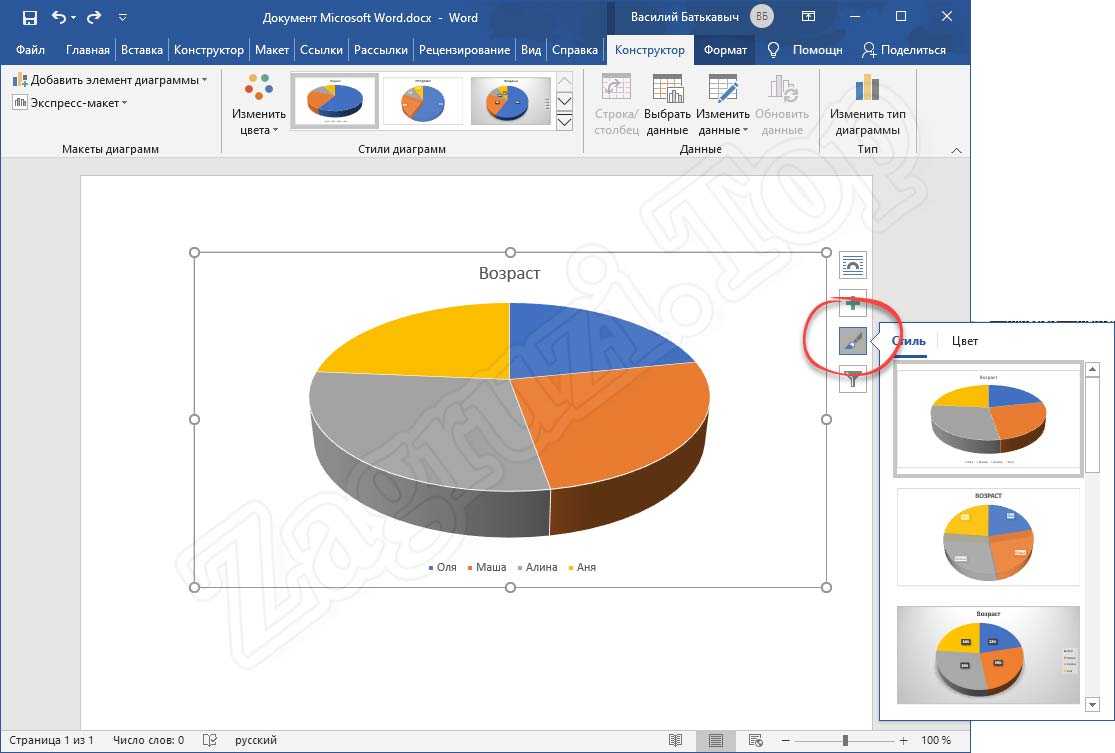Select the second chart style in ribbon gallery
Viewport: 1115px width, 753px height.
(x=422, y=101)
